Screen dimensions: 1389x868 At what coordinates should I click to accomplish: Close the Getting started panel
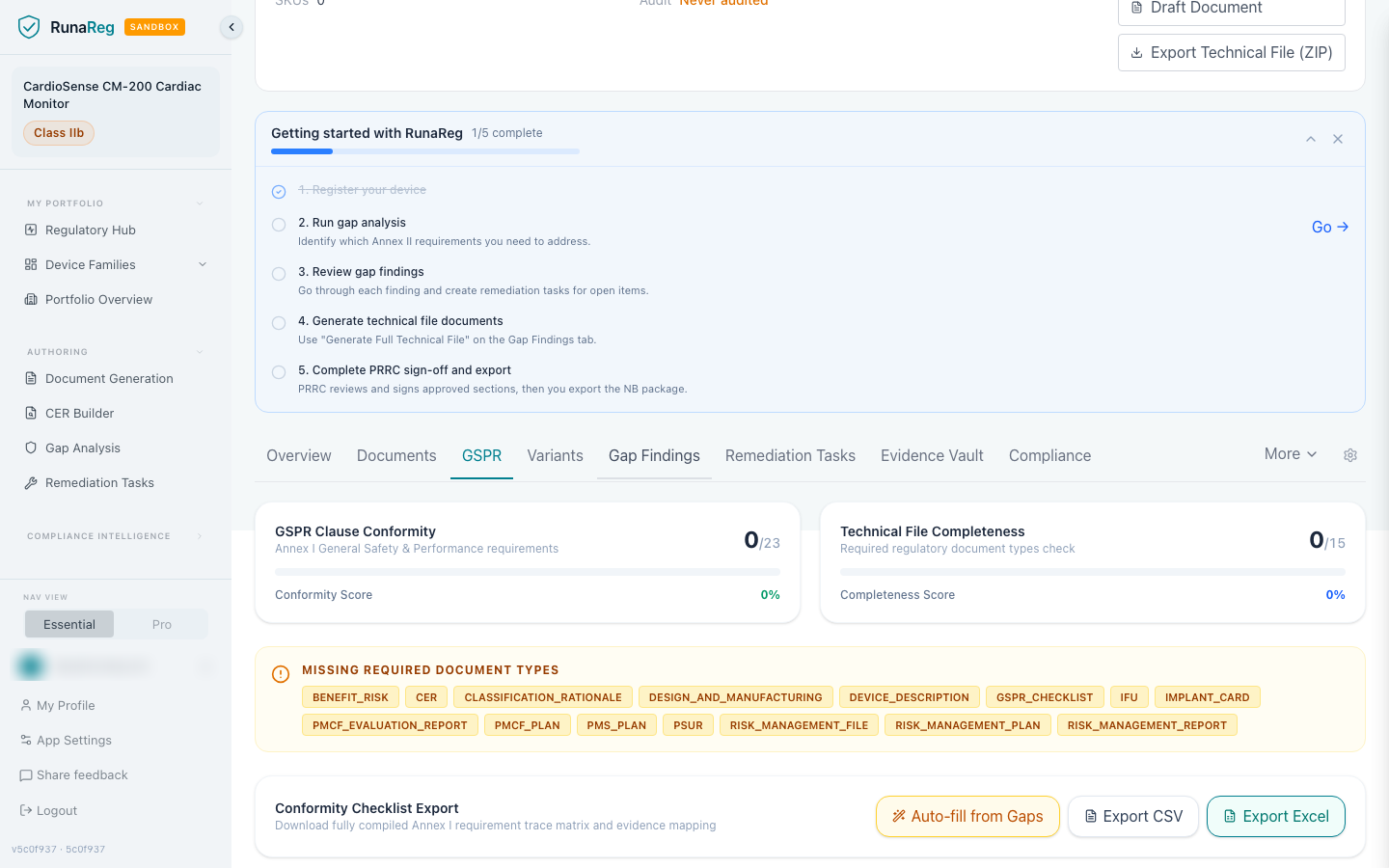(x=1338, y=139)
